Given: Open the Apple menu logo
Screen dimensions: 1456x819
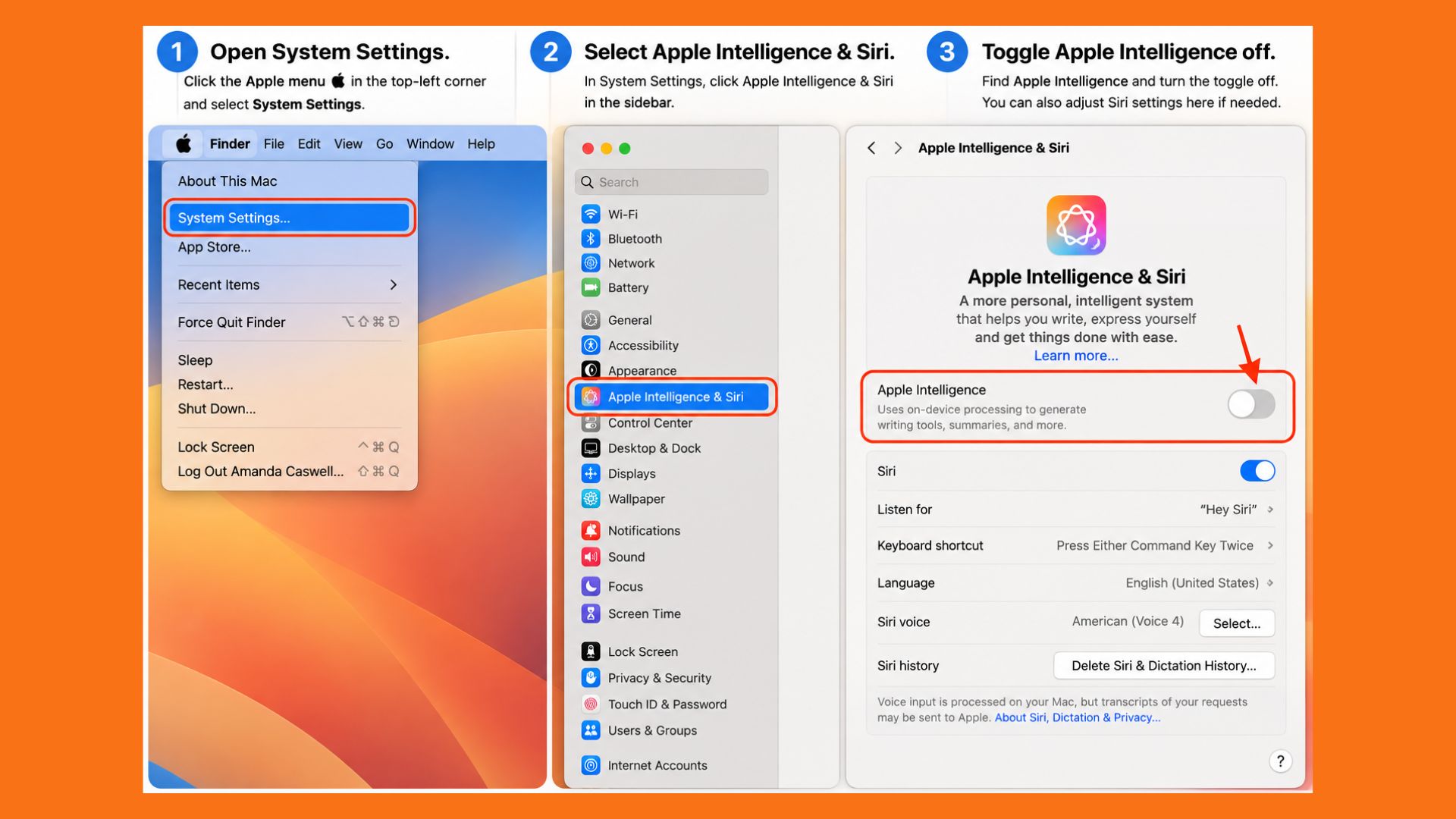Looking at the screenshot, I should point(184,143).
